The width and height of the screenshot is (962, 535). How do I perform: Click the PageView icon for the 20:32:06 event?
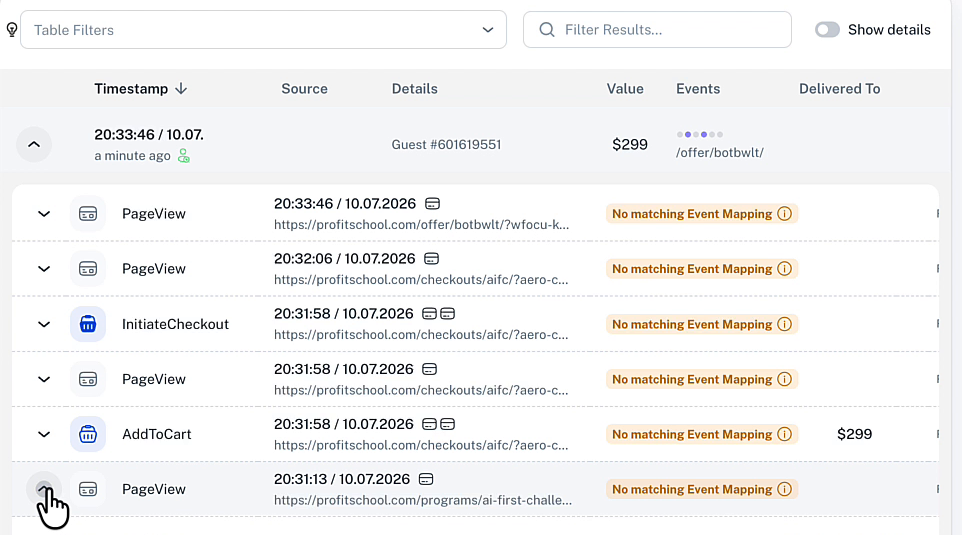(x=88, y=269)
